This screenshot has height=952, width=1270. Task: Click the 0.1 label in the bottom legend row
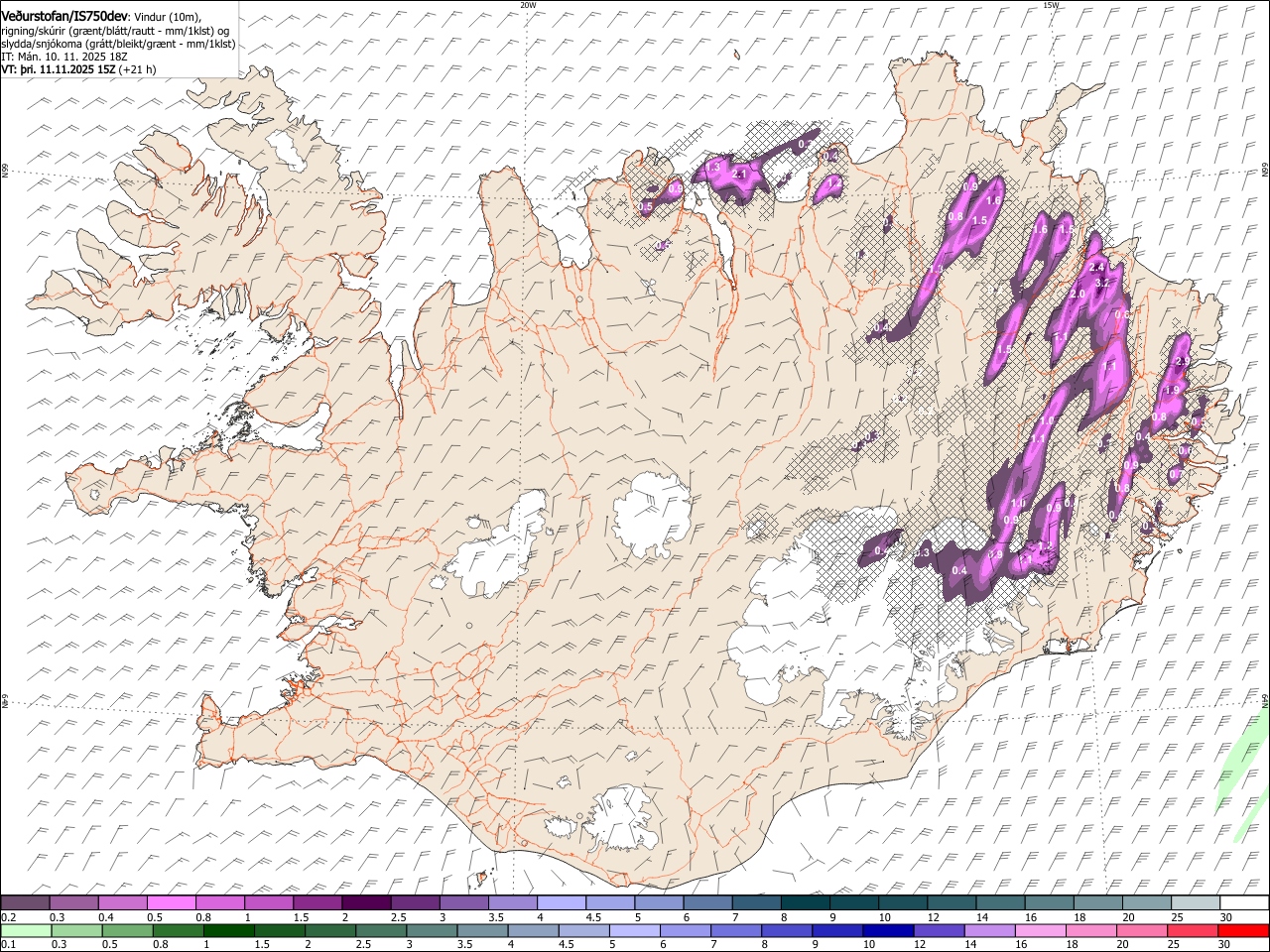click(x=10, y=944)
